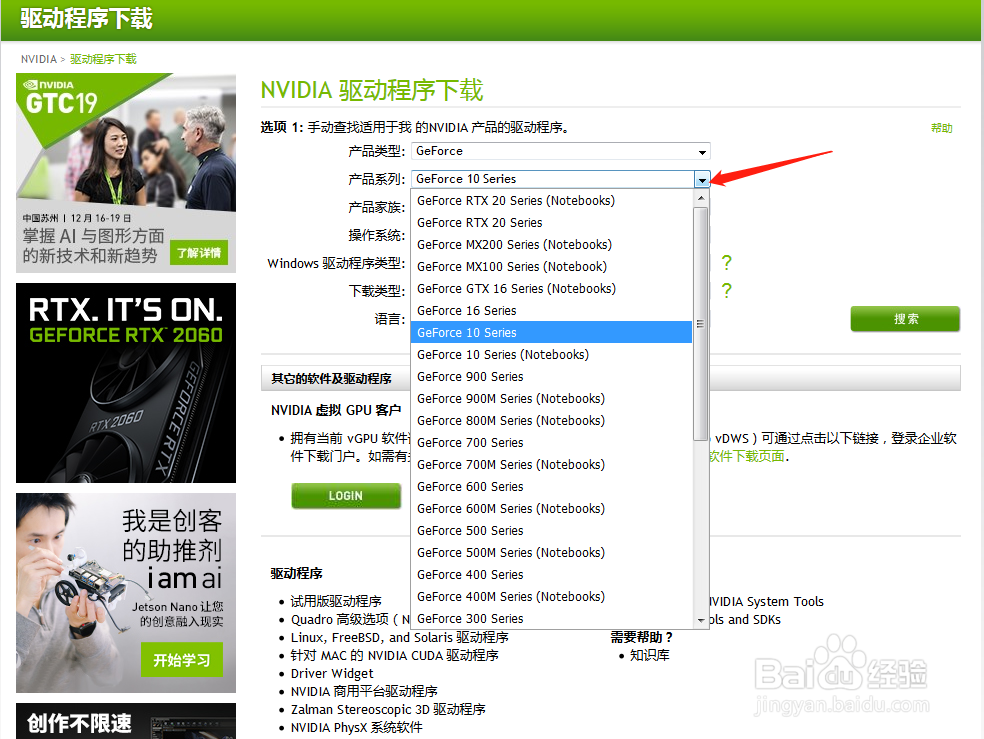Screen dimensions: 984x739
Task: Open GeForce RTX 2060 advertisement banner
Action: tap(126, 383)
